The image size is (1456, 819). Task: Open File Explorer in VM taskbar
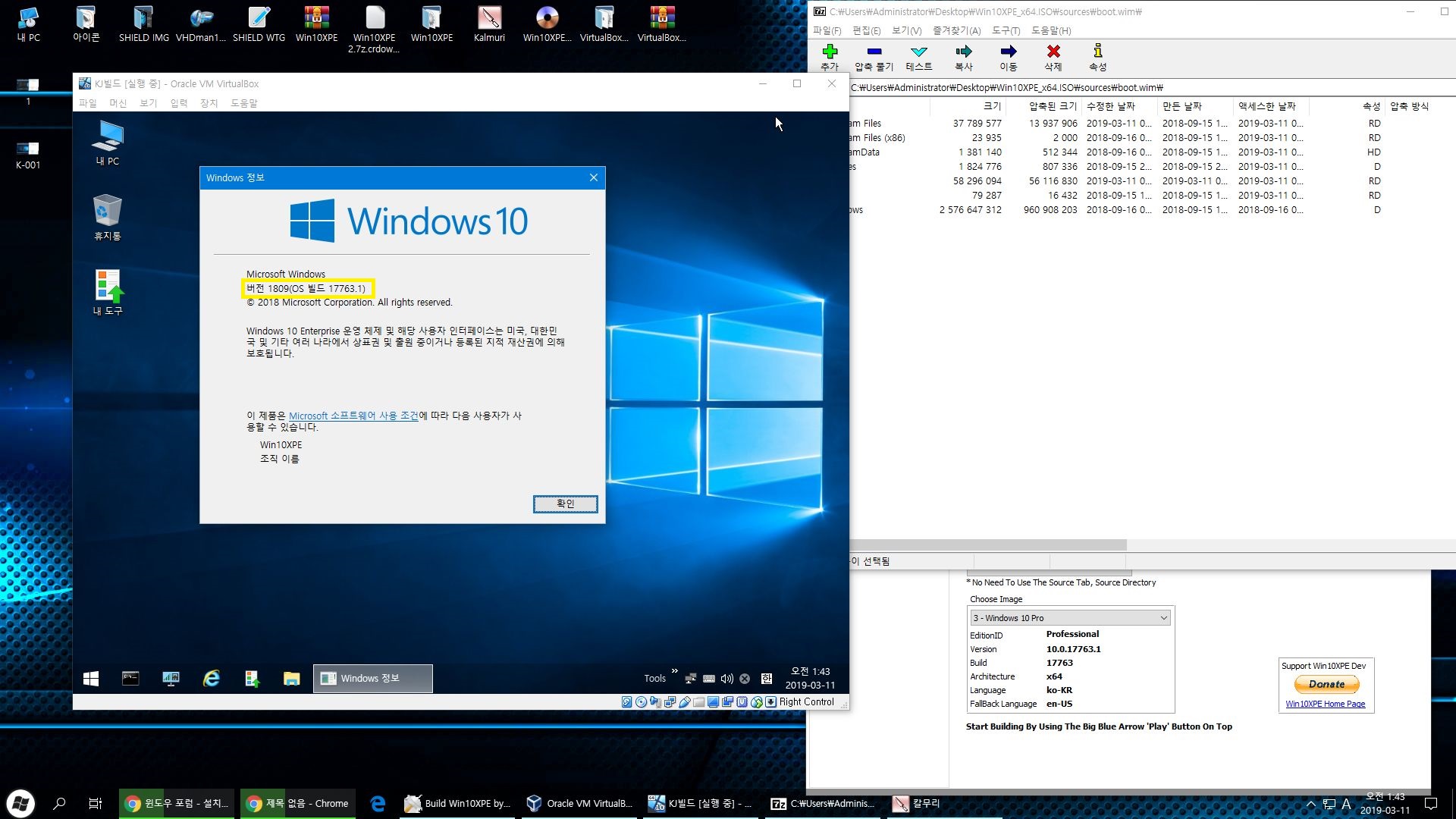tap(291, 679)
